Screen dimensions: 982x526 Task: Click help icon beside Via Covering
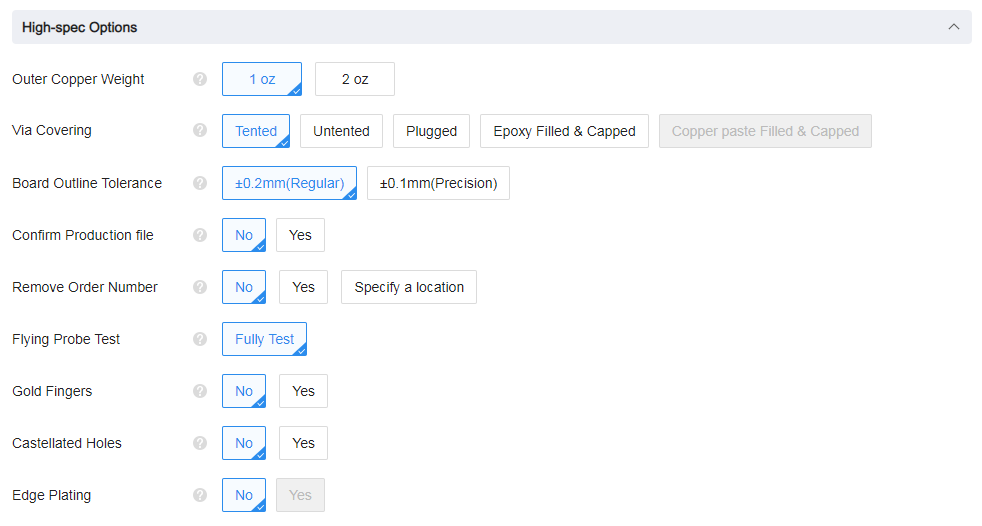tap(200, 131)
